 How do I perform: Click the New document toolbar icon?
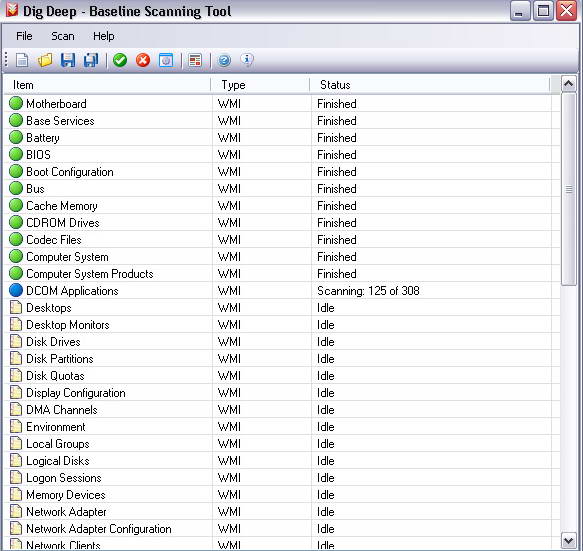point(22,60)
